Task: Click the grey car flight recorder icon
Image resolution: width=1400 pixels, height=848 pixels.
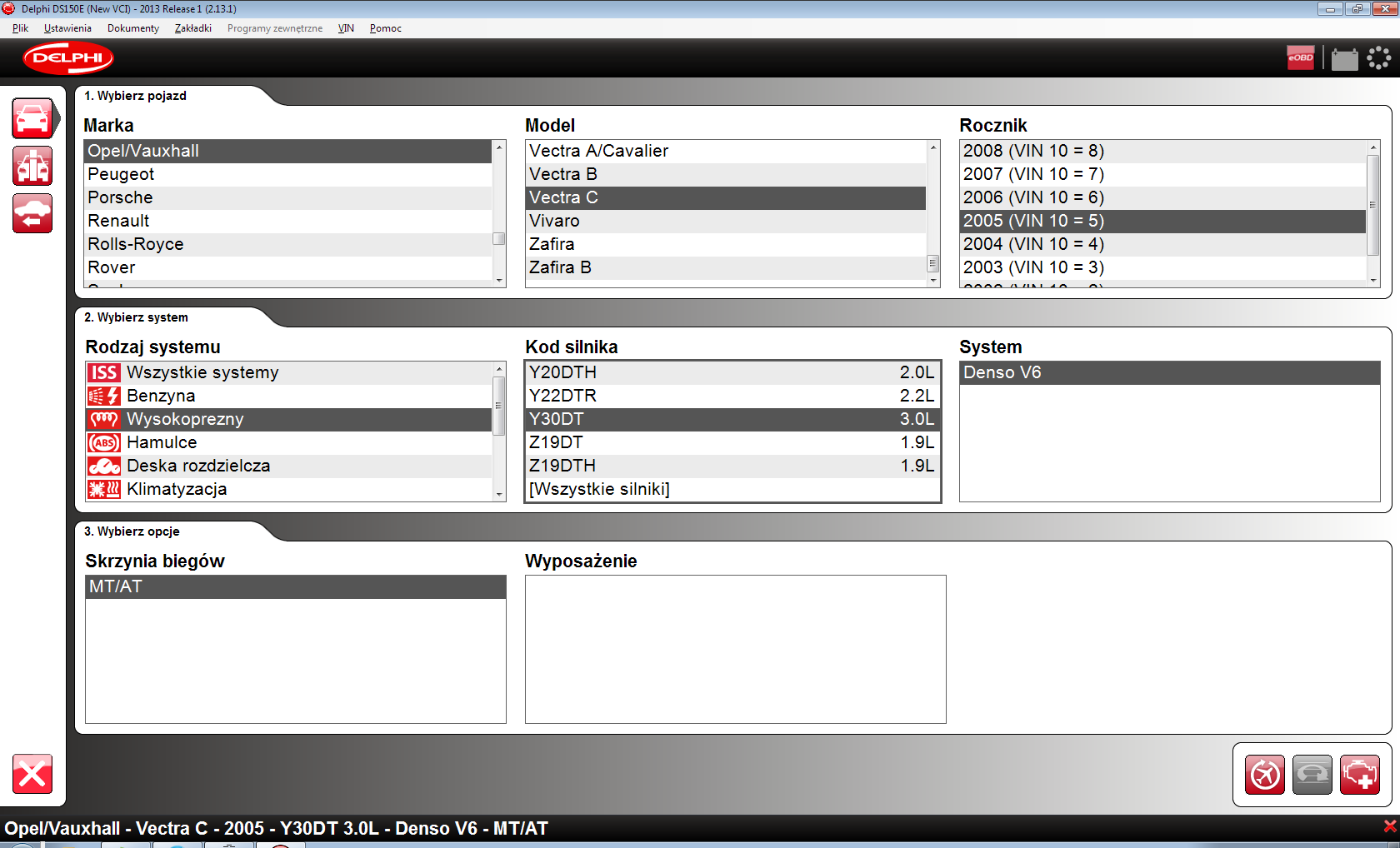Action: point(1312,775)
